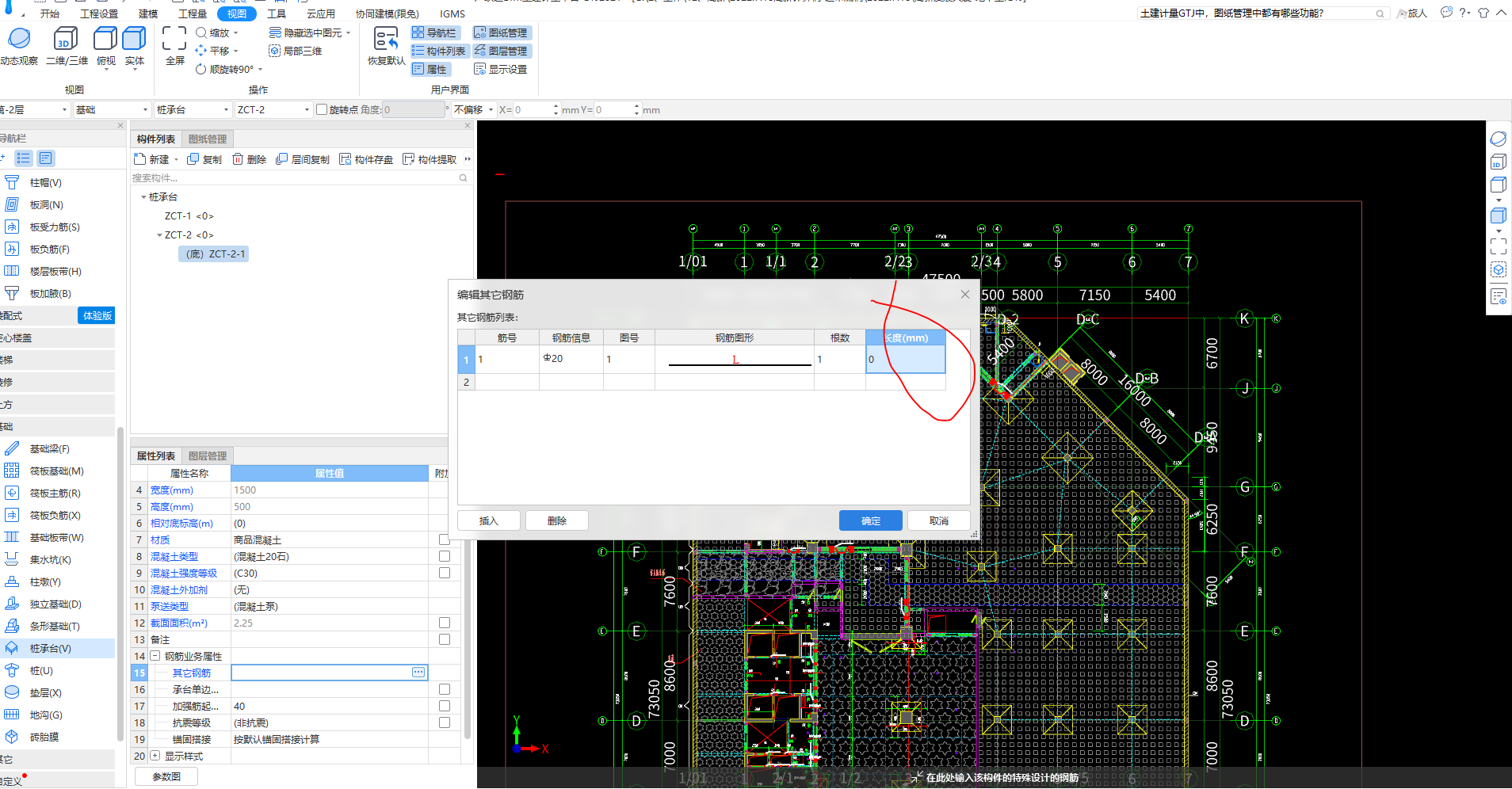Toggle checkbox in 混凝土类型 property row
The image size is (1512, 789).
tap(444, 556)
